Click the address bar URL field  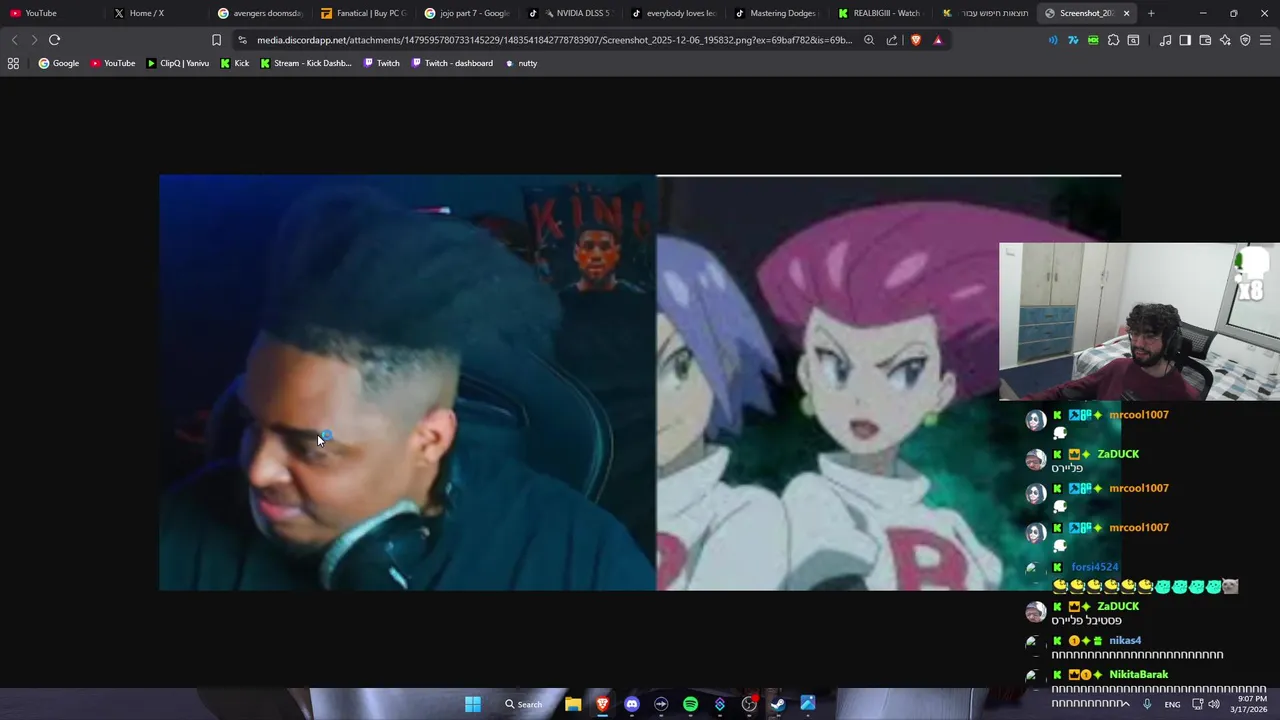(554, 40)
